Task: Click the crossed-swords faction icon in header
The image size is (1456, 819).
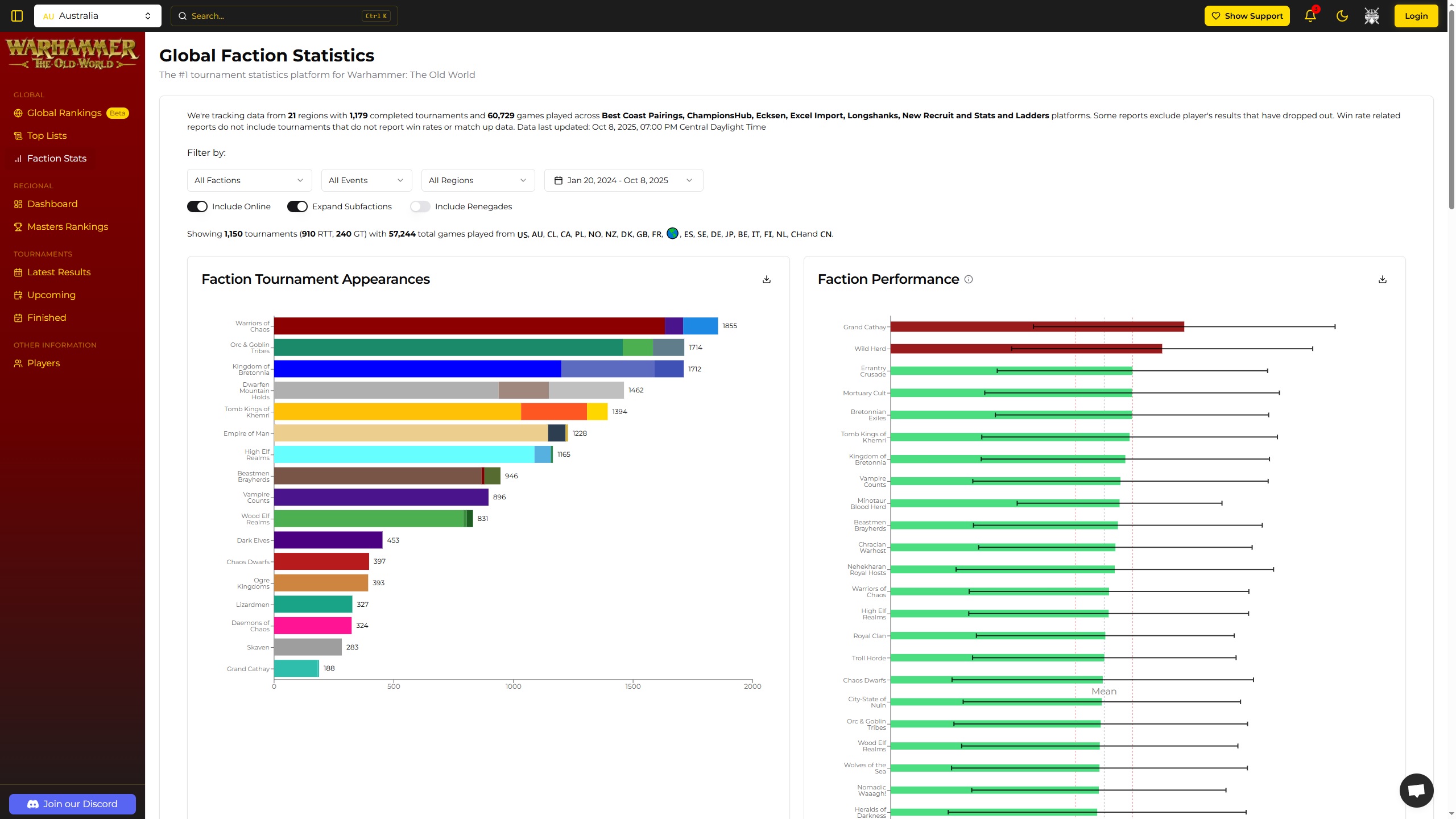Action: click(1371, 16)
